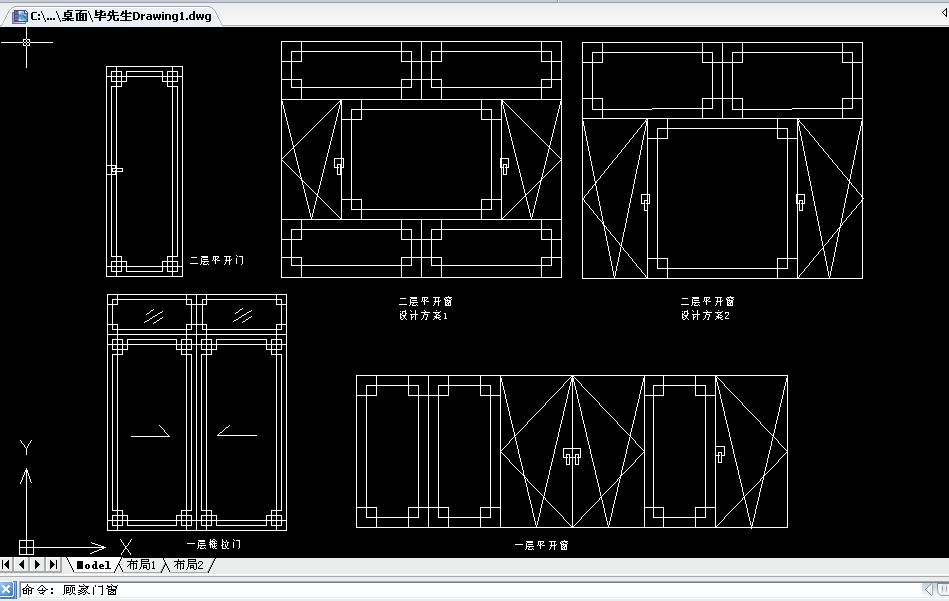949x601 pixels.
Task: Close the command line with the X button
Action: 7,590
